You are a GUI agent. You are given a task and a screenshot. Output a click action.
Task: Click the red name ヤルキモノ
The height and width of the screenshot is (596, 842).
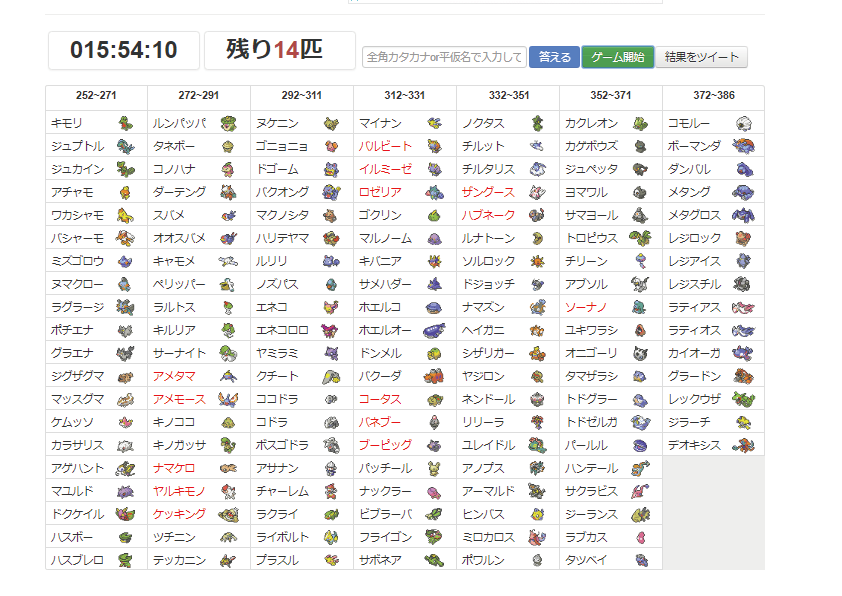(x=179, y=491)
